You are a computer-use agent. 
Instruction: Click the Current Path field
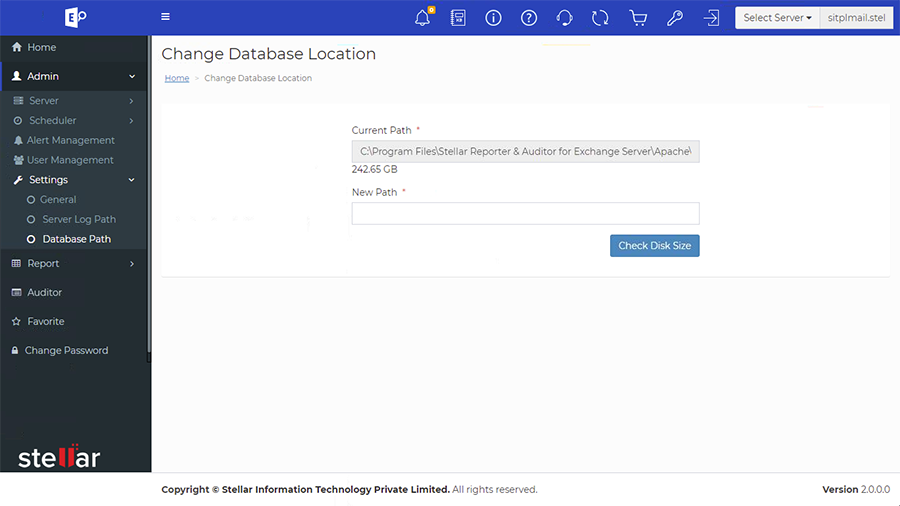tap(525, 151)
